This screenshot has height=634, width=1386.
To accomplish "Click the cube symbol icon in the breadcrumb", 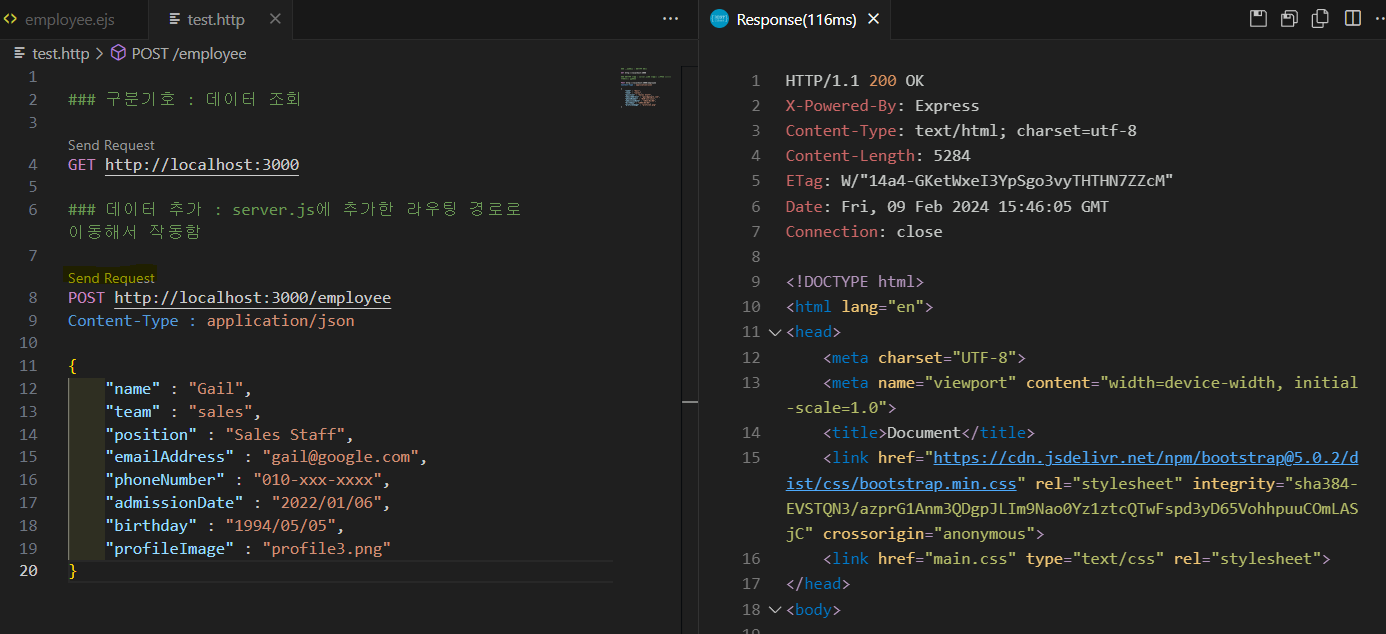I will pyautogui.click(x=118, y=53).
